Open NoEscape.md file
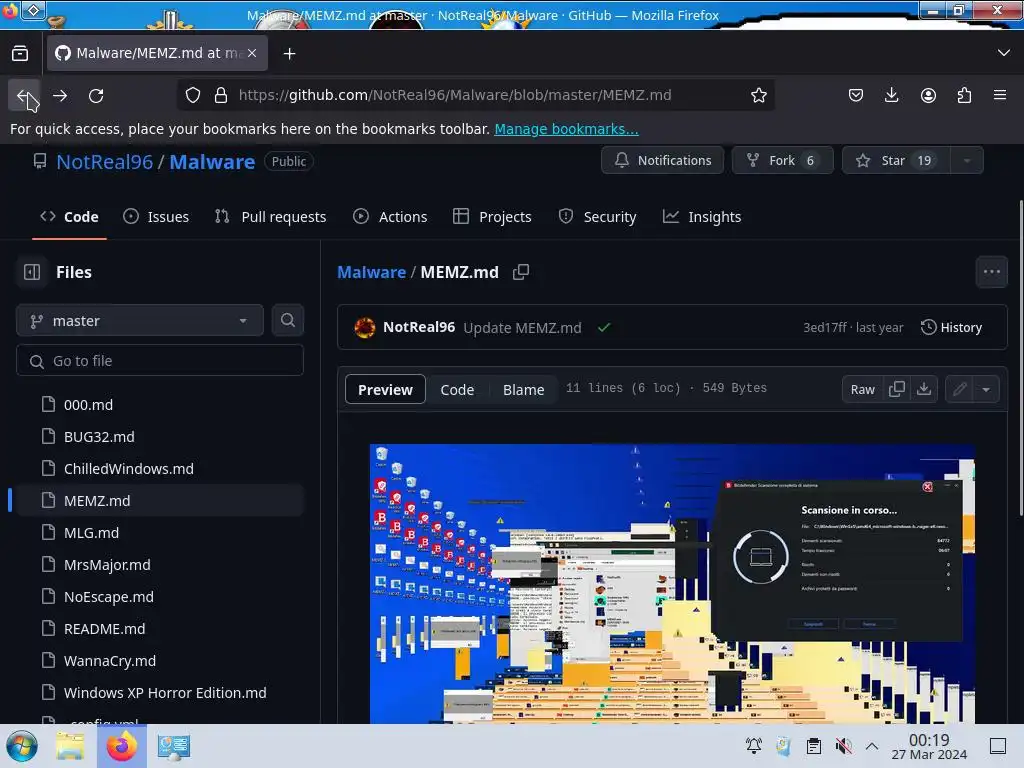1024x768 pixels. (108, 597)
